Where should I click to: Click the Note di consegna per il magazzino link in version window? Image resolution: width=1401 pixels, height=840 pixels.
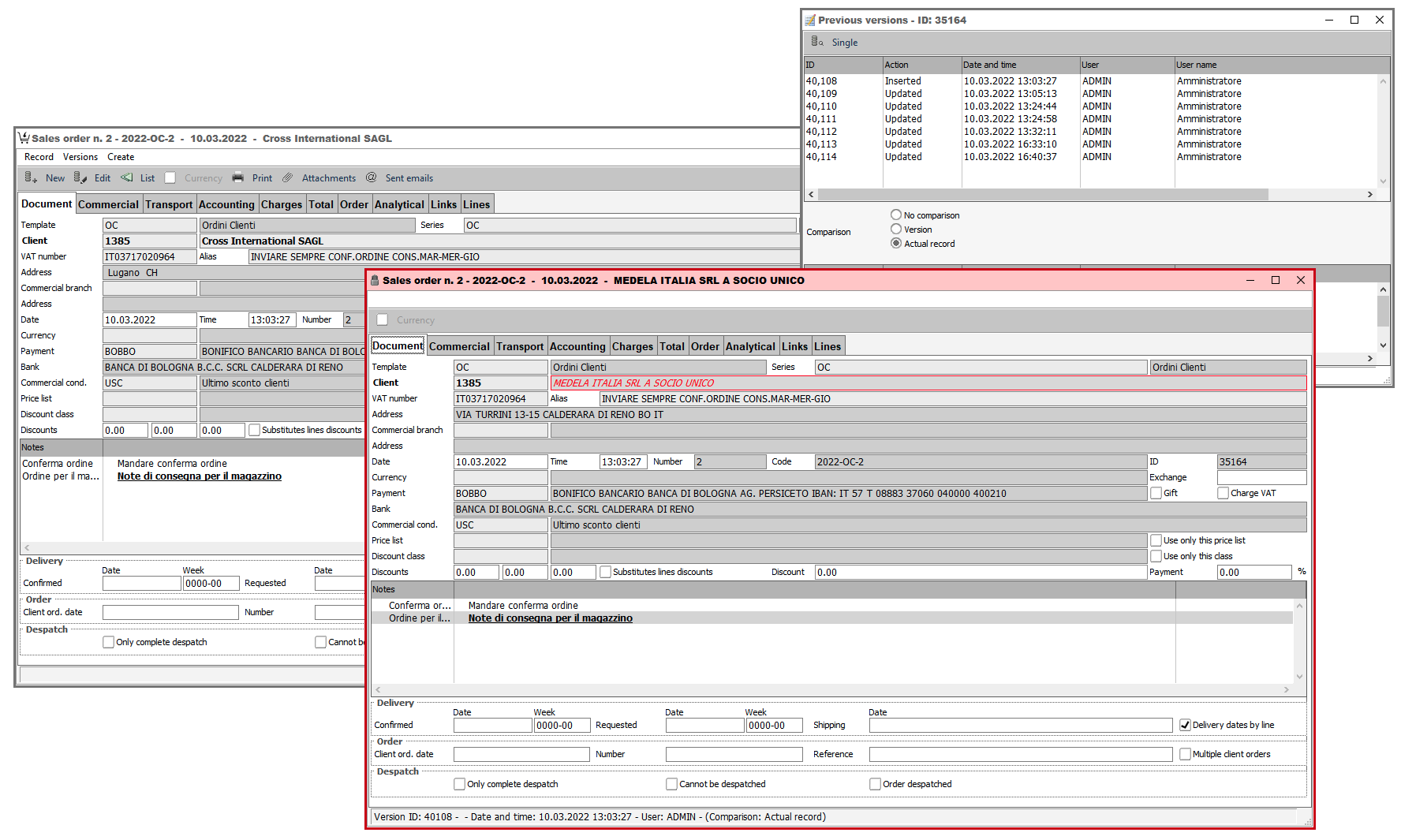pos(550,618)
